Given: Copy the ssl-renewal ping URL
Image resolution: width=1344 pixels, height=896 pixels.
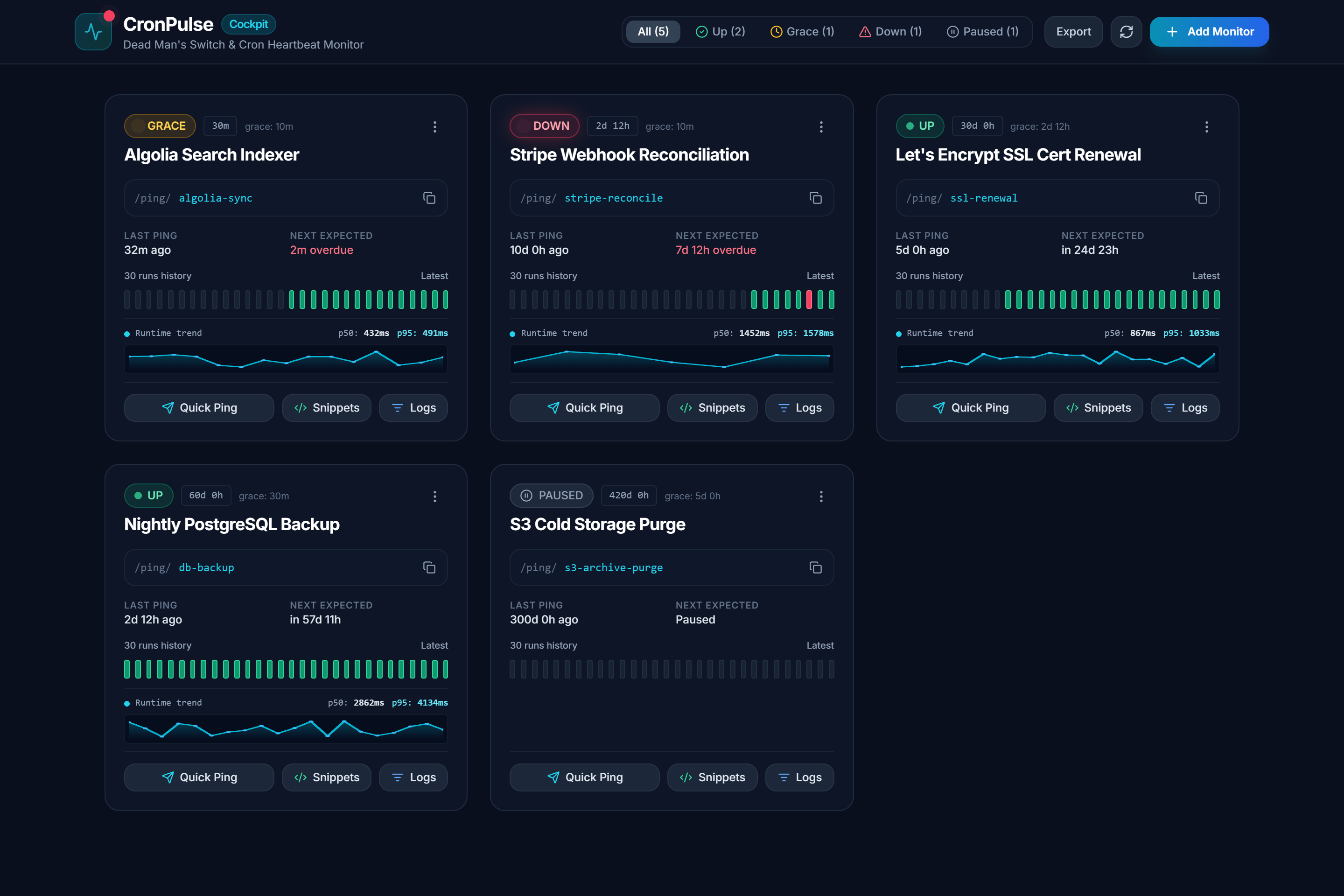Looking at the screenshot, I should (x=1201, y=198).
